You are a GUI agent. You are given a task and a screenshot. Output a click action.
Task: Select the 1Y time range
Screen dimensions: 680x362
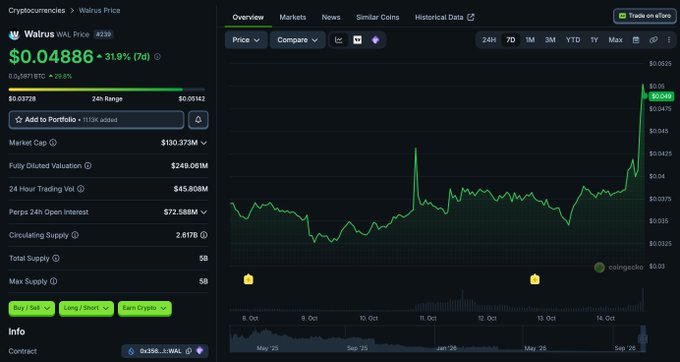pos(594,40)
